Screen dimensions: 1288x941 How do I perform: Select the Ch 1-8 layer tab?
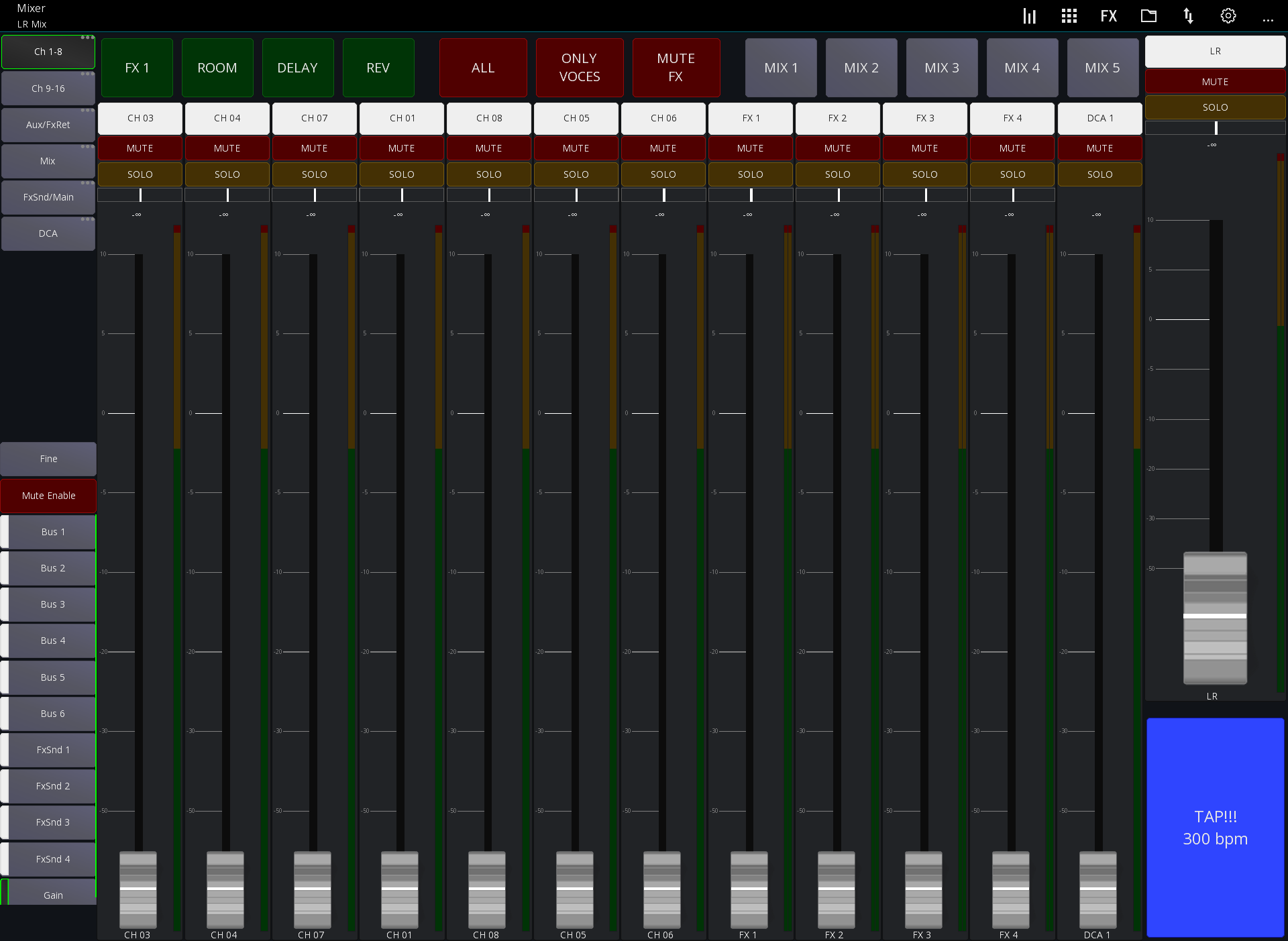(x=48, y=52)
